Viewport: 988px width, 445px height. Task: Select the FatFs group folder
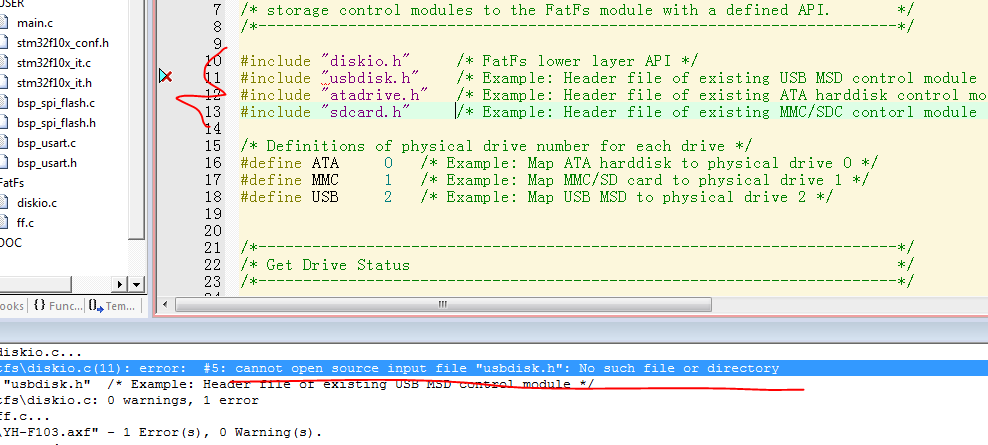pyautogui.click(x=12, y=183)
